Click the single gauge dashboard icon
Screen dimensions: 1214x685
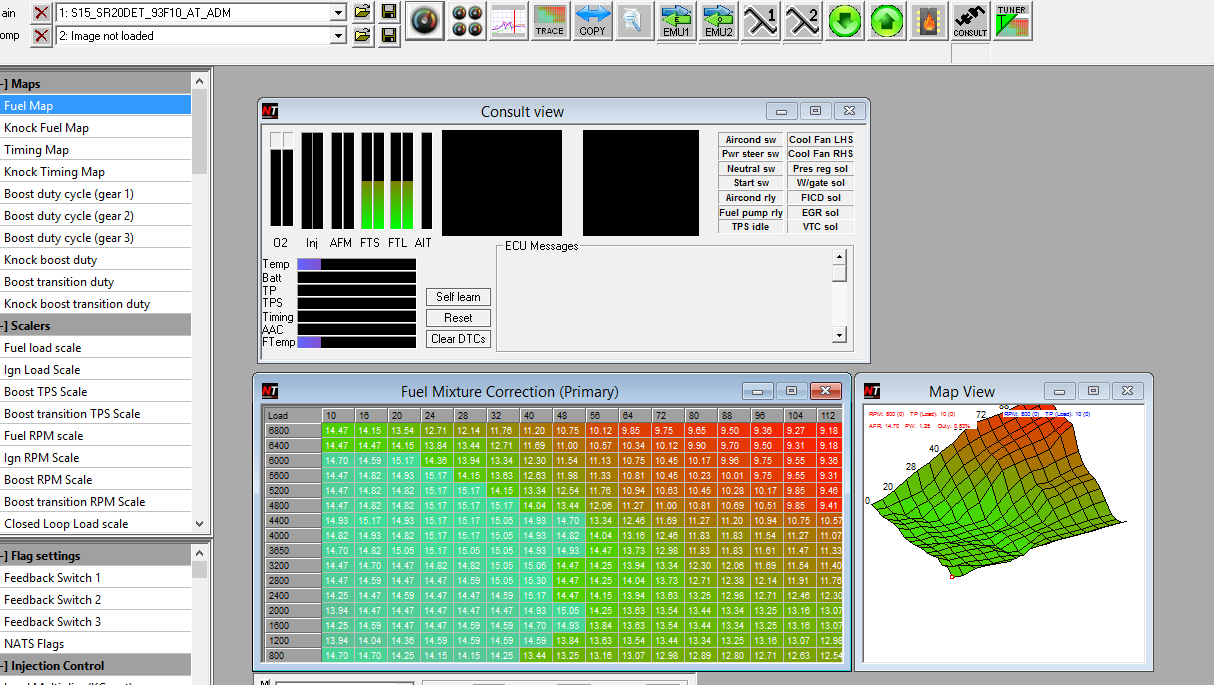[425, 20]
